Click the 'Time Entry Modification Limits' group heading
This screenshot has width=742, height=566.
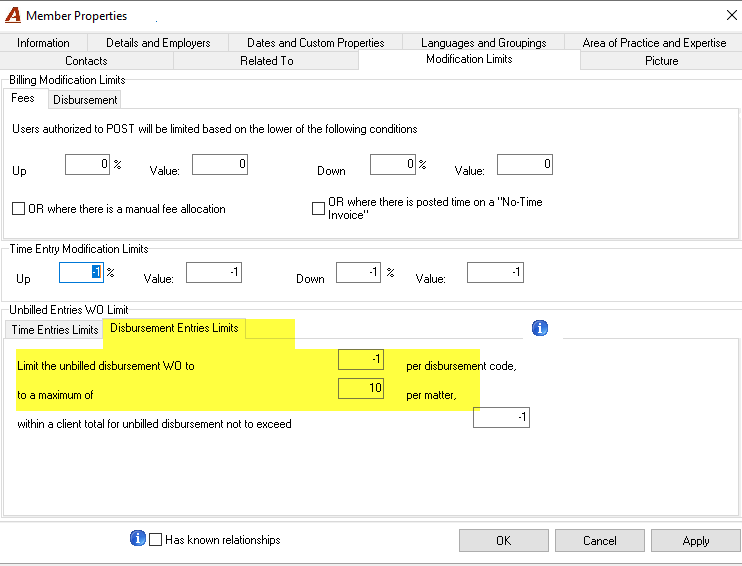pos(79,249)
